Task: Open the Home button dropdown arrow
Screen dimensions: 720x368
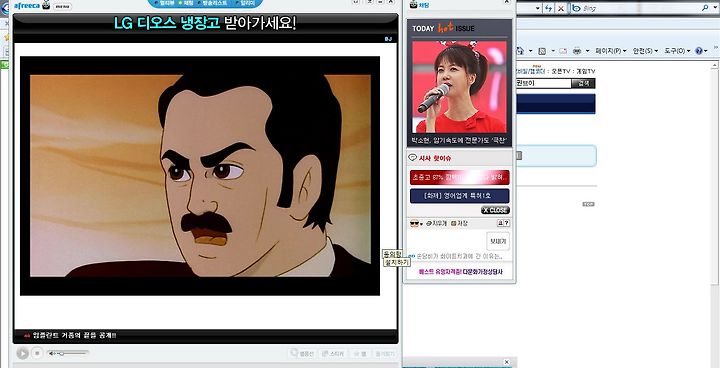Action: tap(531, 51)
